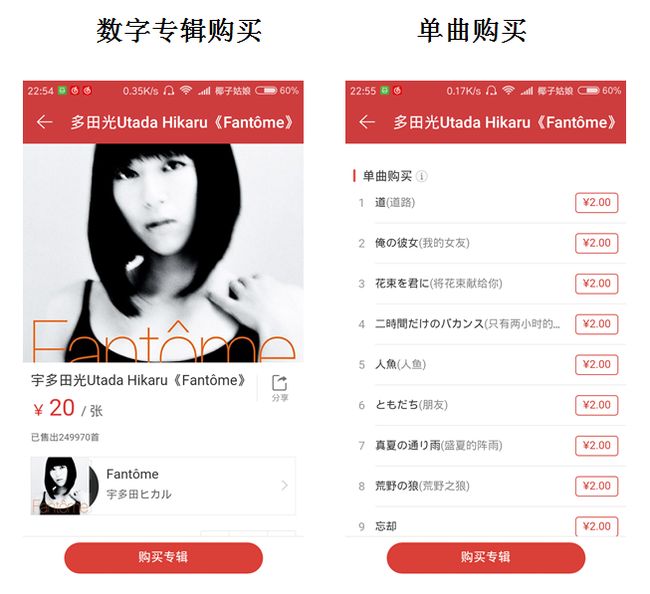
Task: Tap info icon beside 单曲购买 heading
Action: pyautogui.click(x=422, y=176)
